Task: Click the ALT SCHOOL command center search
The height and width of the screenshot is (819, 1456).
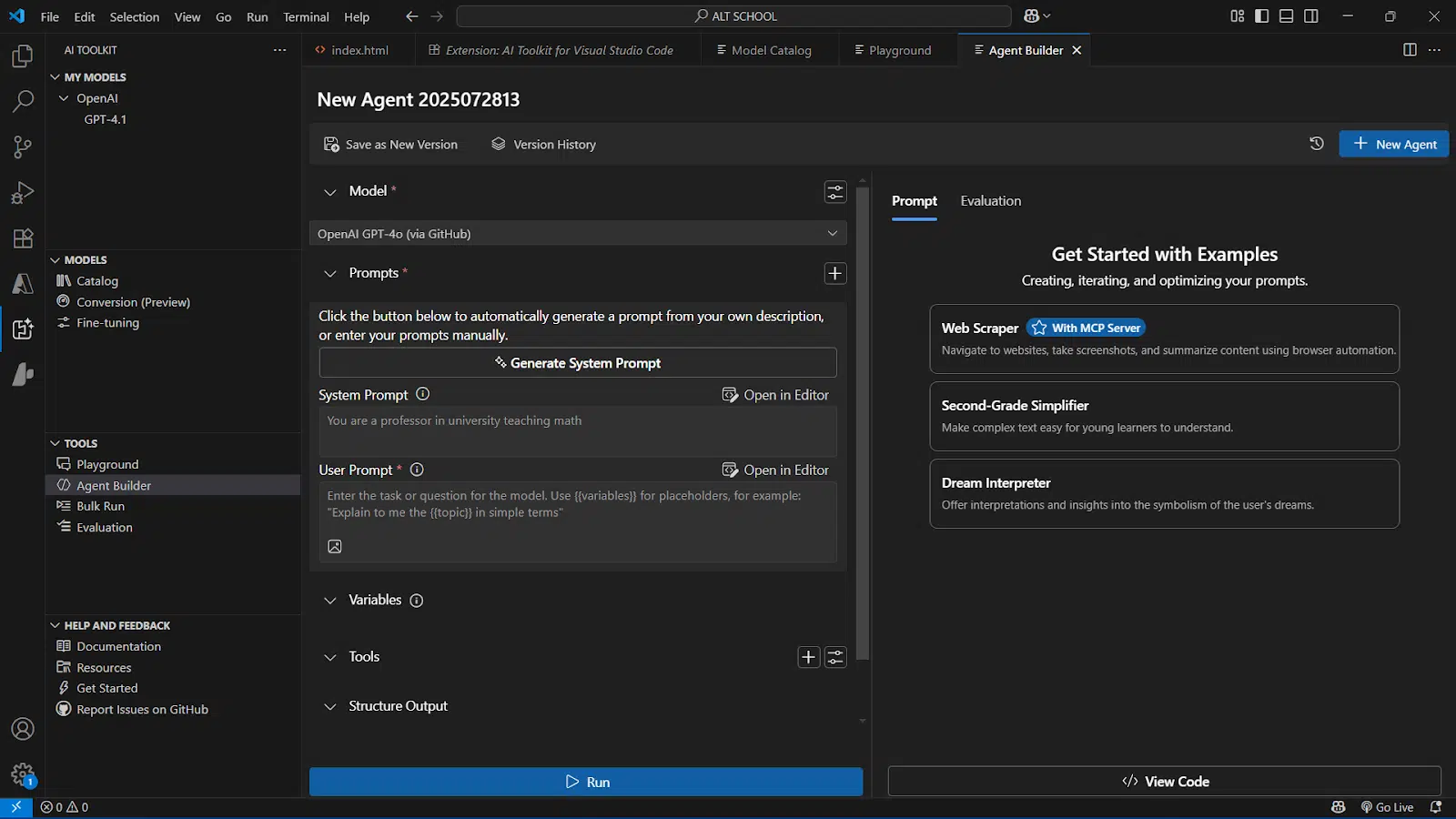Action: 734,16
